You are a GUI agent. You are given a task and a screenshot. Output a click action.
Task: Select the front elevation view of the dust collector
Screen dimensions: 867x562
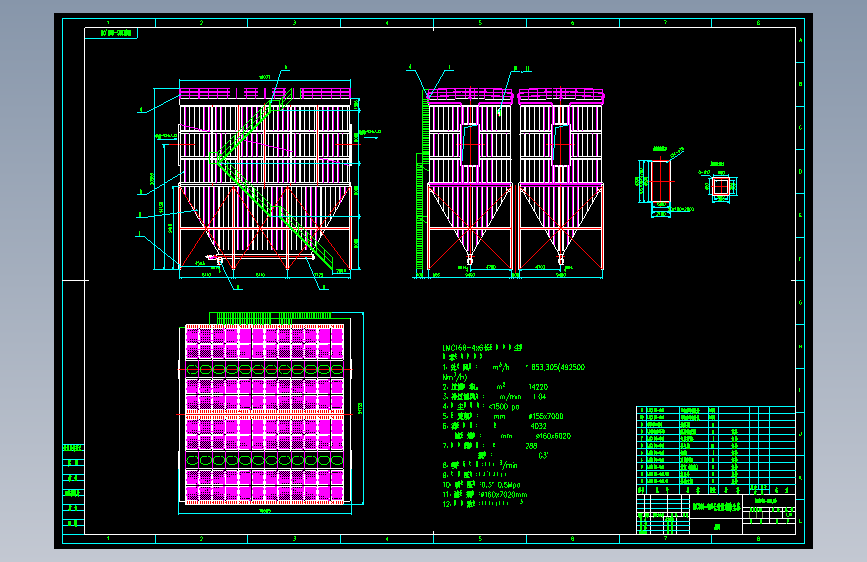point(265,178)
